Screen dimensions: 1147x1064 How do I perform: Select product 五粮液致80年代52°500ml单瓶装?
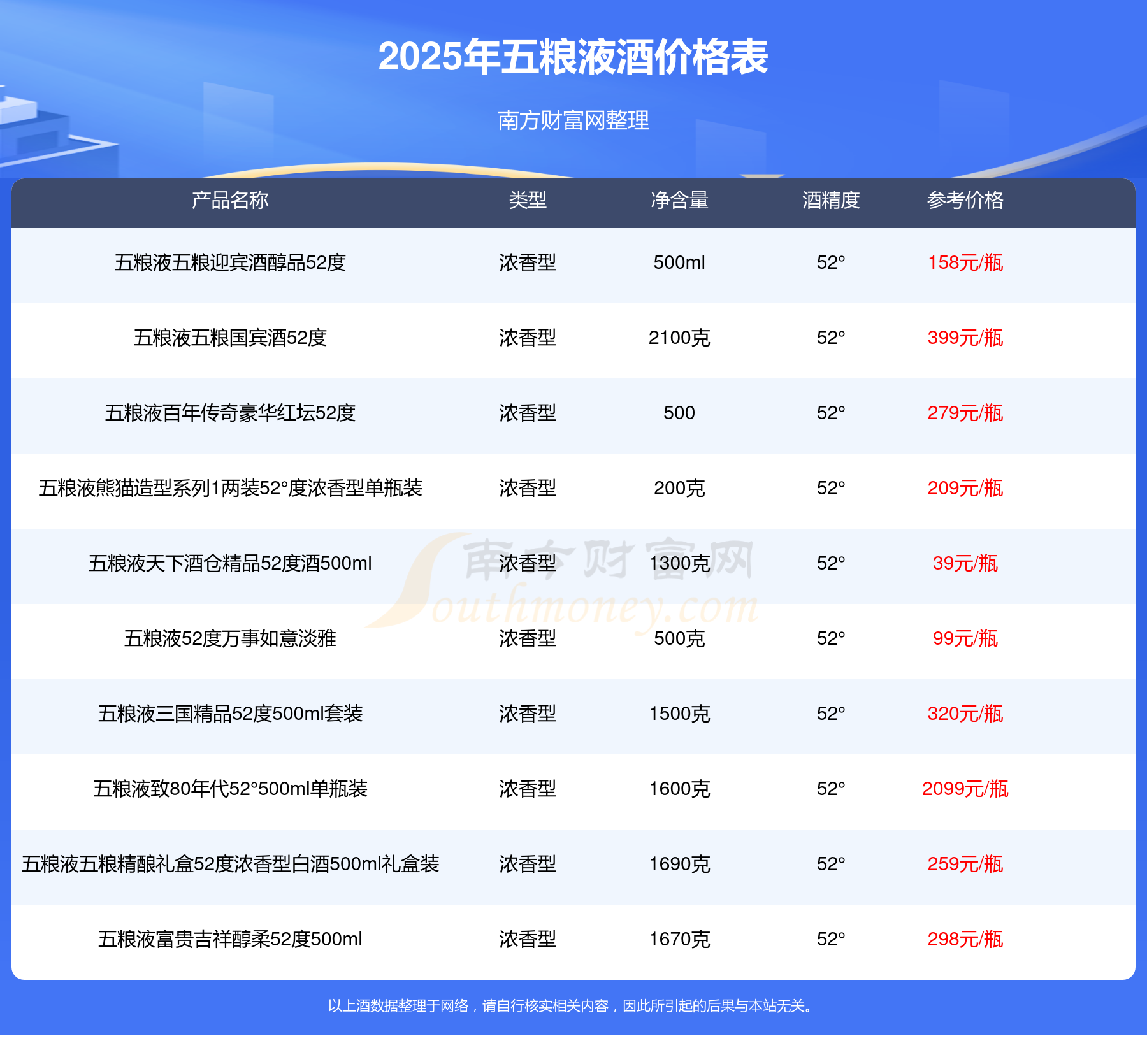coord(230,789)
